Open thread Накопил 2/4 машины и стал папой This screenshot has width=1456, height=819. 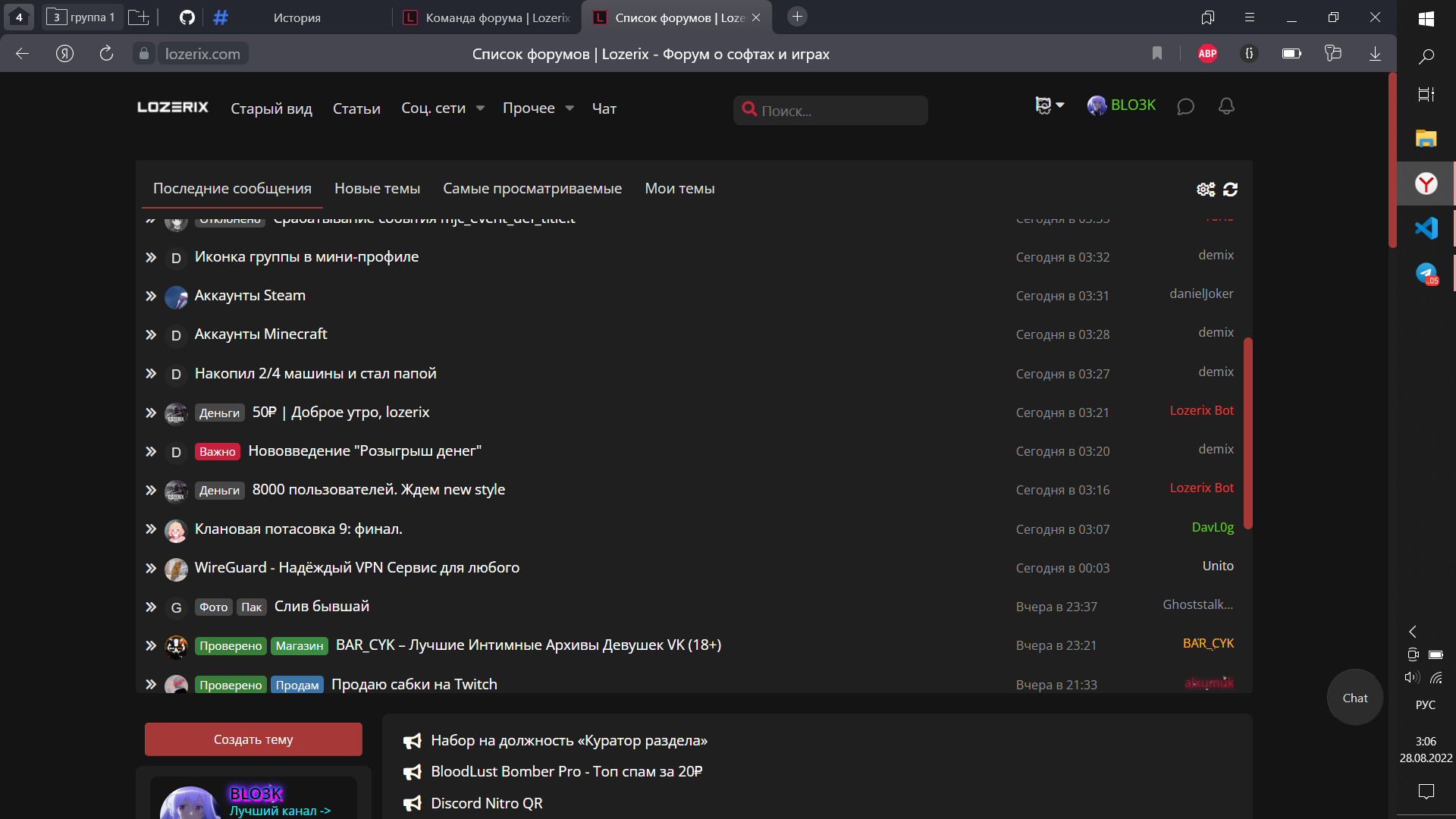[x=315, y=373]
